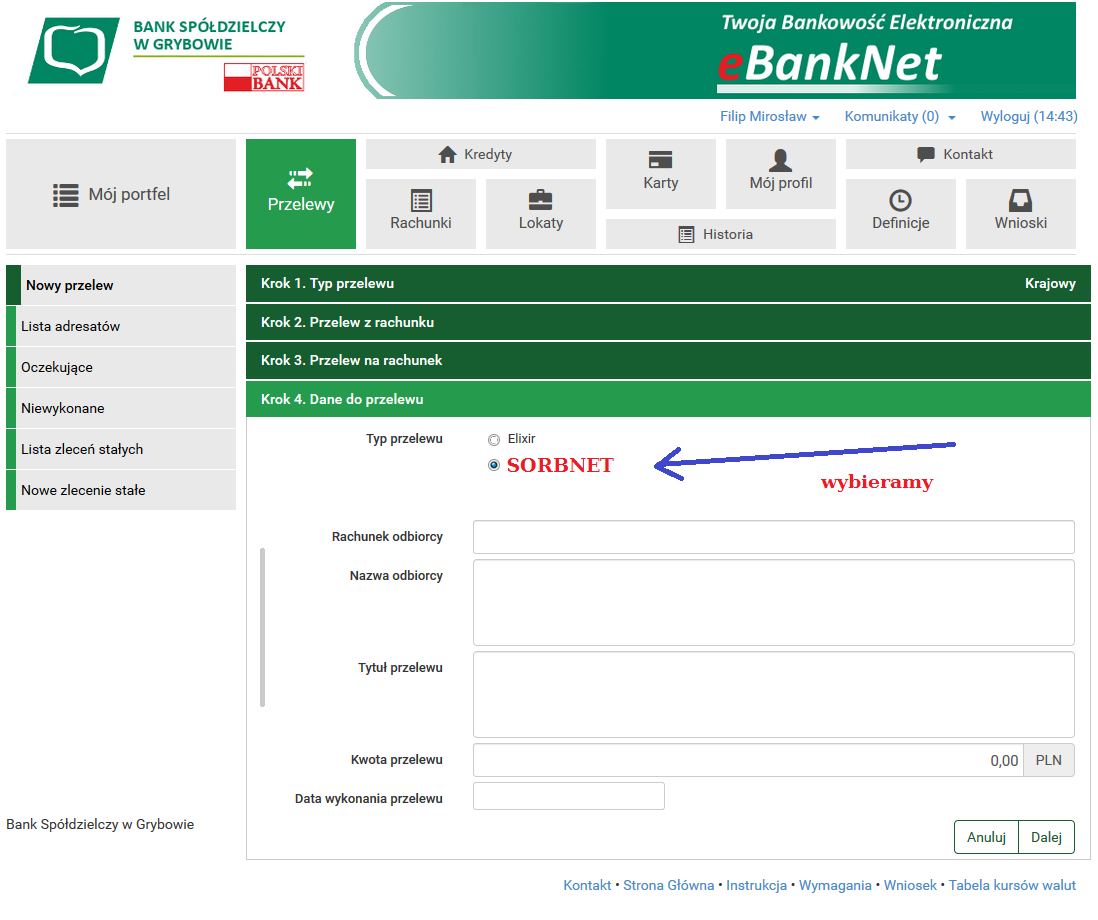Click the Kredyty house icon
Viewport: 1098px width, 920px height.
click(447, 155)
